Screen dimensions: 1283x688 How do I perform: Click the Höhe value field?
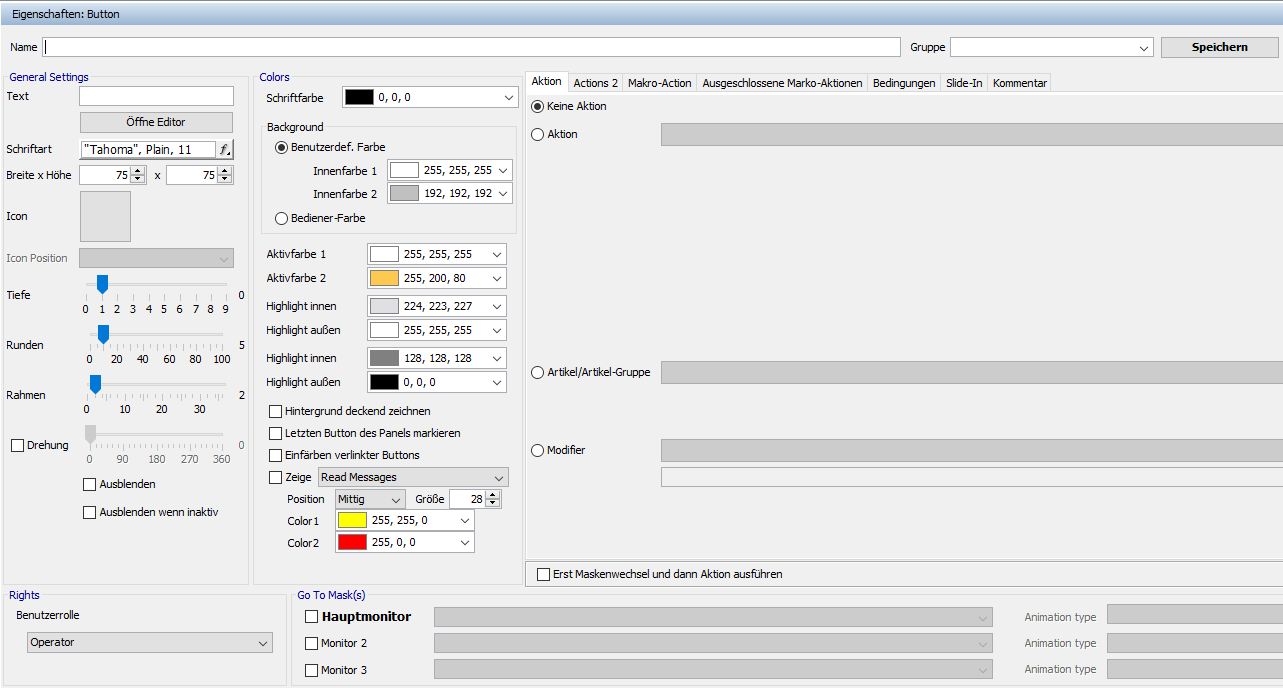192,175
